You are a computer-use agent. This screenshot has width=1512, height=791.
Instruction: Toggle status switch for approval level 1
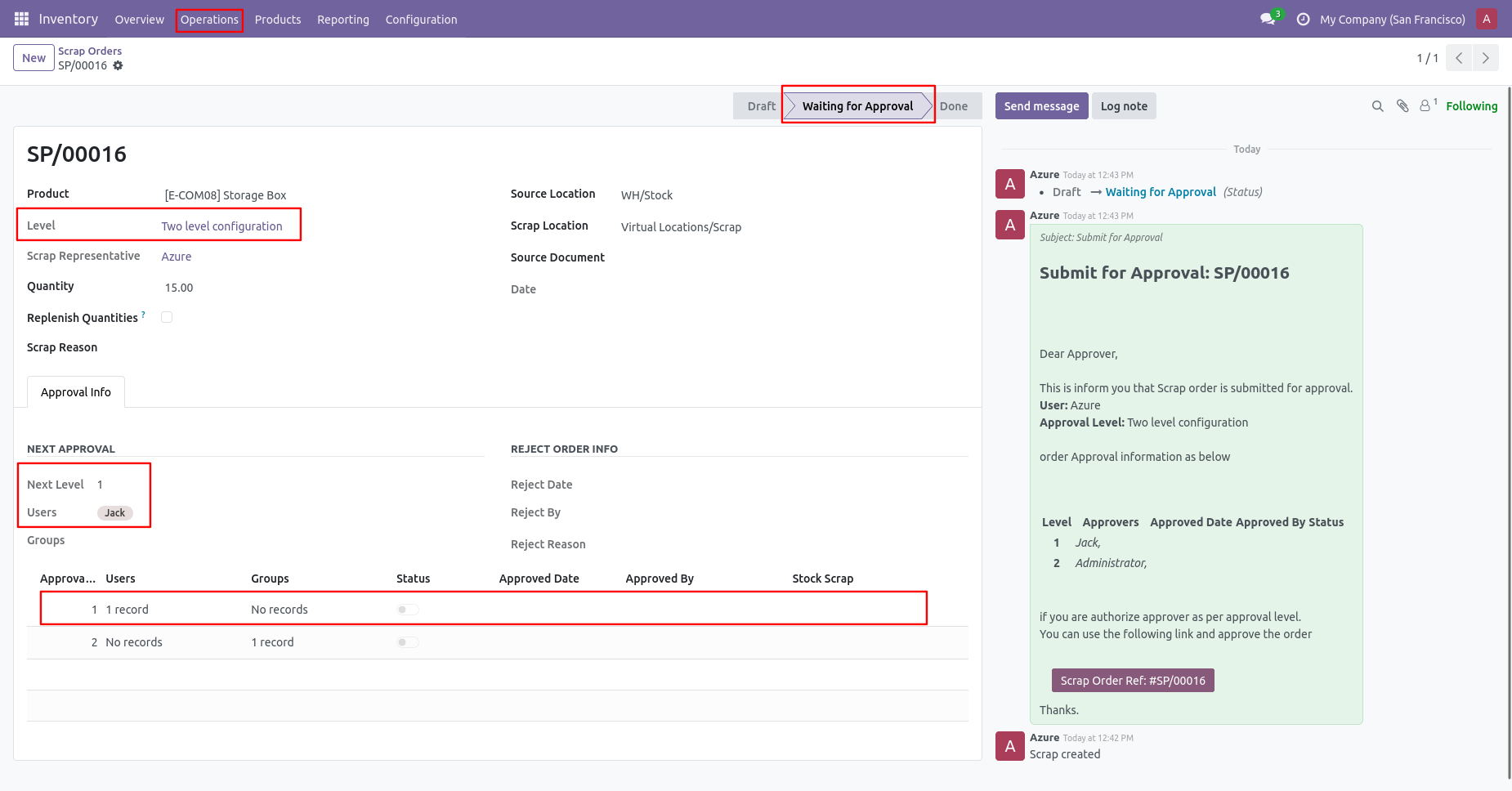408,610
